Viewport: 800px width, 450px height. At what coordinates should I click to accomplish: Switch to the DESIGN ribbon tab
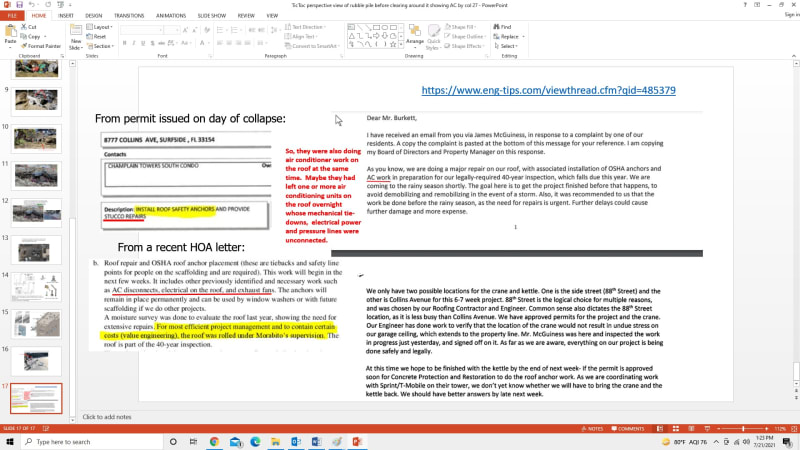[93, 16]
